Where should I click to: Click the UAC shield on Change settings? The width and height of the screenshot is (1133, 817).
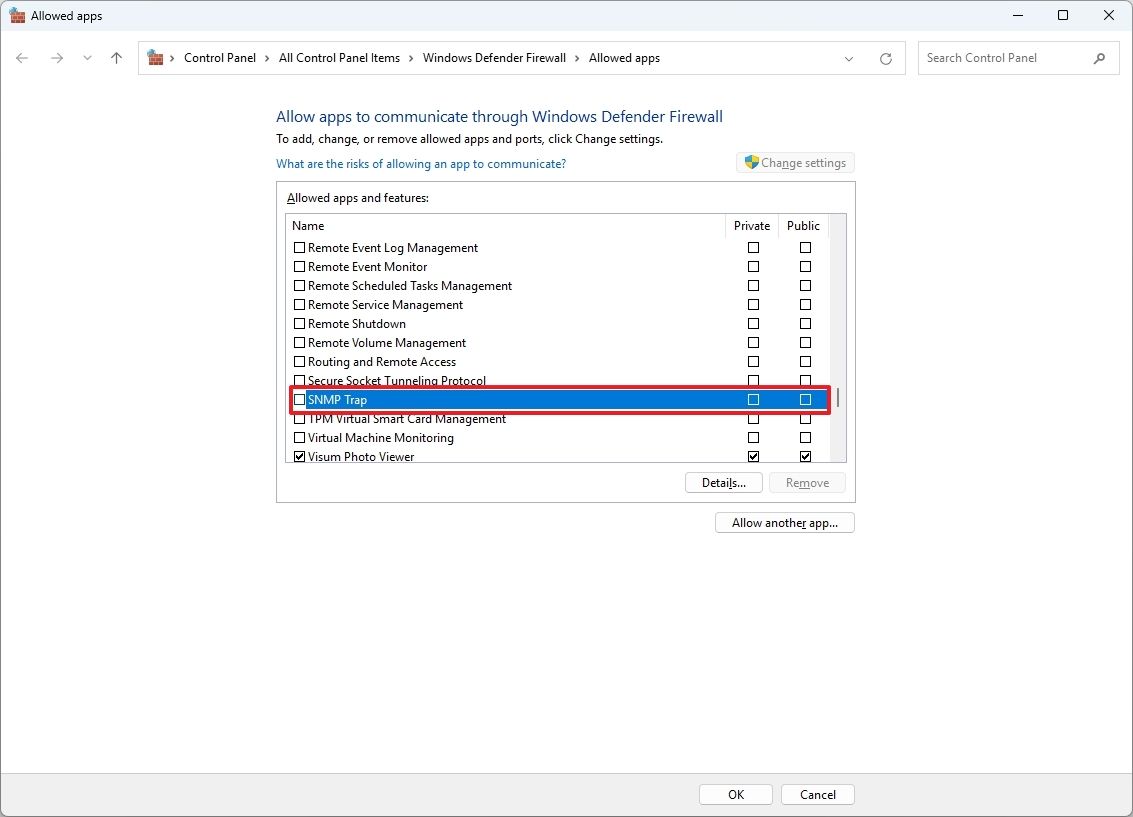750,162
